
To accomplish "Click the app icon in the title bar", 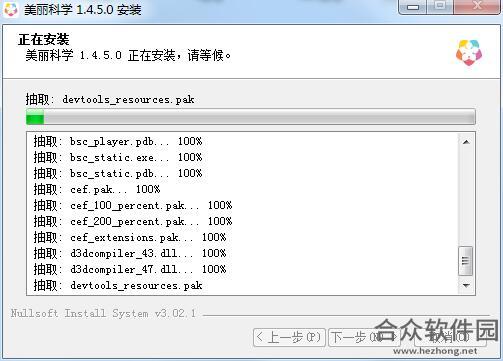I will point(11,9).
